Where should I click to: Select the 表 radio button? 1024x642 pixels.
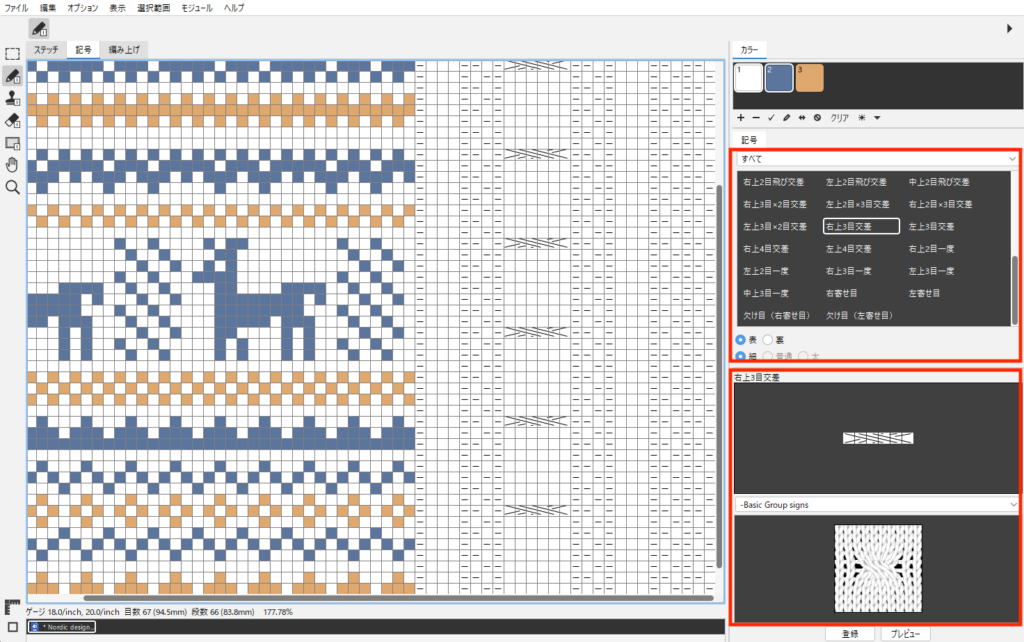pyautogui.click(x=741, y=340)
